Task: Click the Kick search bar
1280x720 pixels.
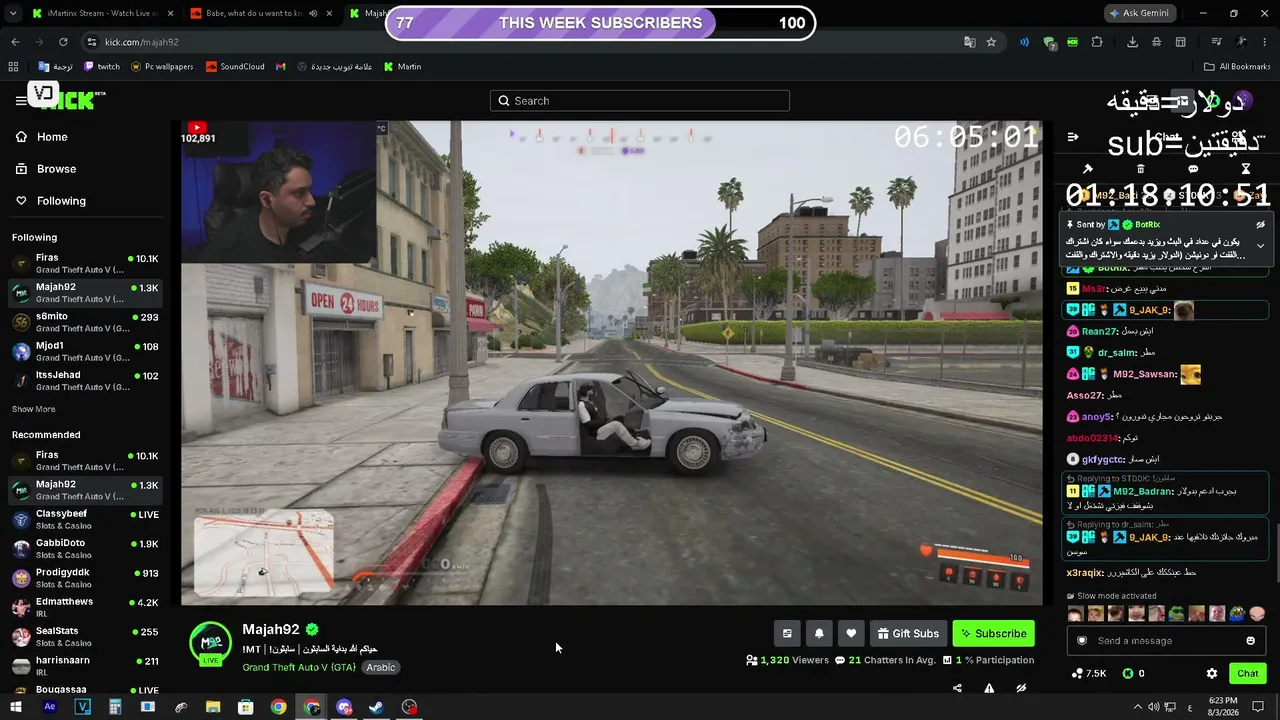Action: [x=640, y=101]
